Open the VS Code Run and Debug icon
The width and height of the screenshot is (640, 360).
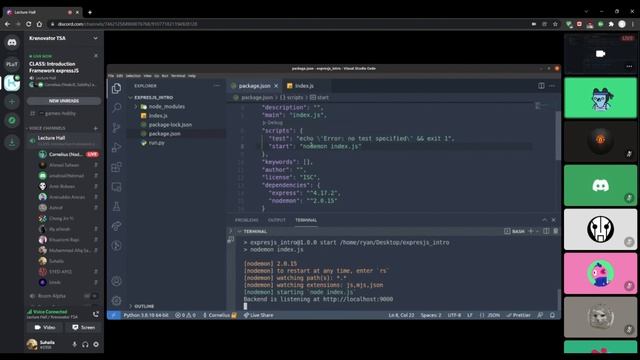click(x=116, y=147)
